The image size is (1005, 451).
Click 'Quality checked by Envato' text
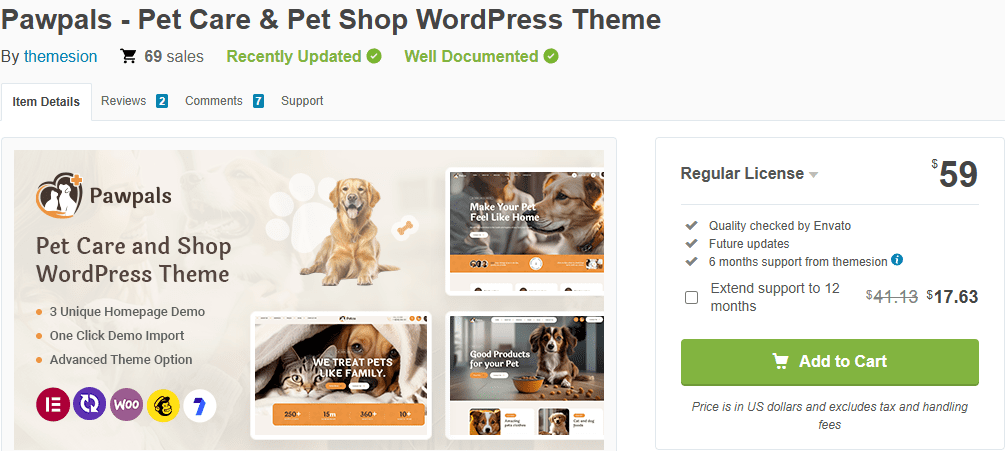(x=780, y=226)
